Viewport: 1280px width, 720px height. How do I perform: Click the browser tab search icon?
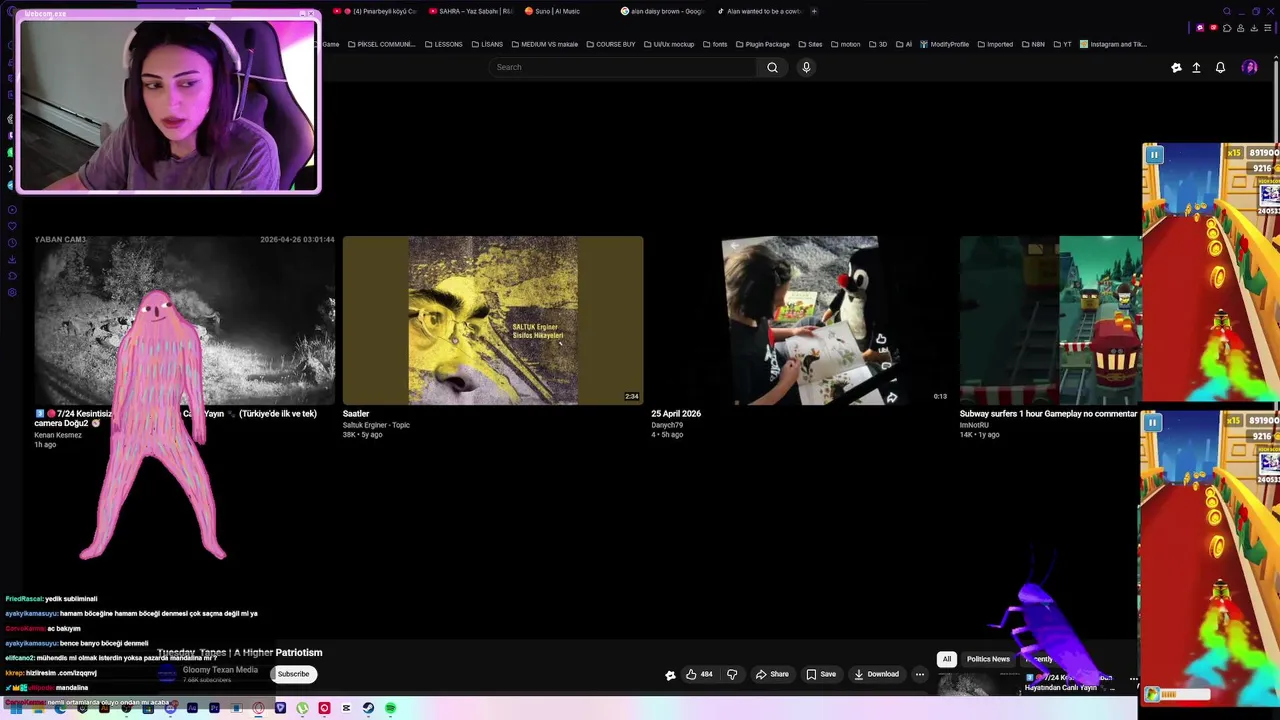click(x=1227, y=11)
